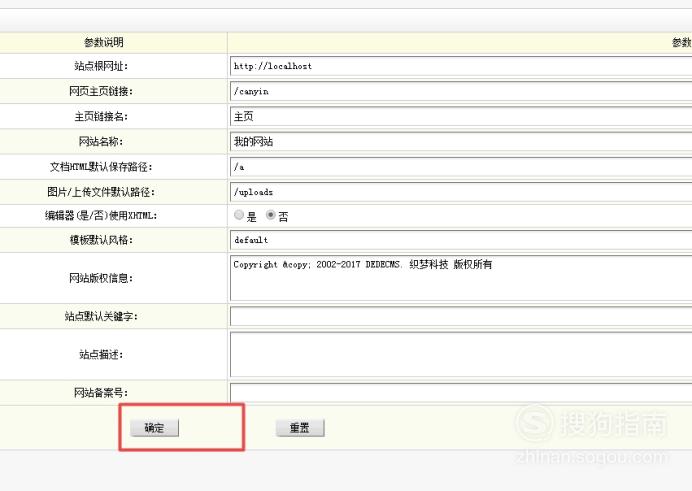Focus the 站点根网址 field with http://localhost
Image resolution: width=692 pixels, height=491 pixels.
pos(461,66)
